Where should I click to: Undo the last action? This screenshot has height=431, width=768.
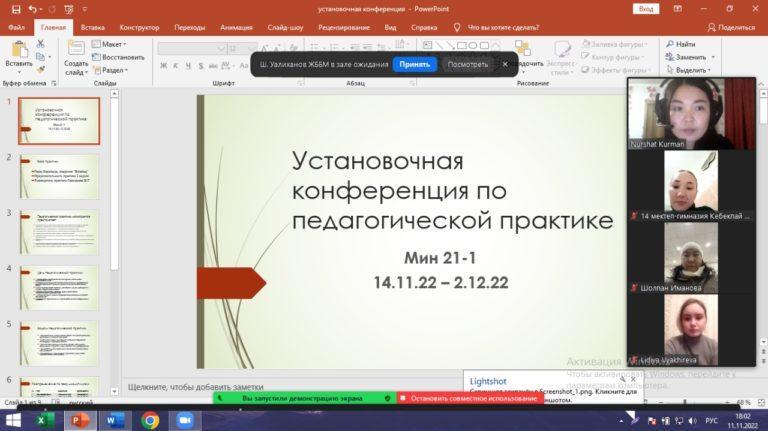coord(32,9)
